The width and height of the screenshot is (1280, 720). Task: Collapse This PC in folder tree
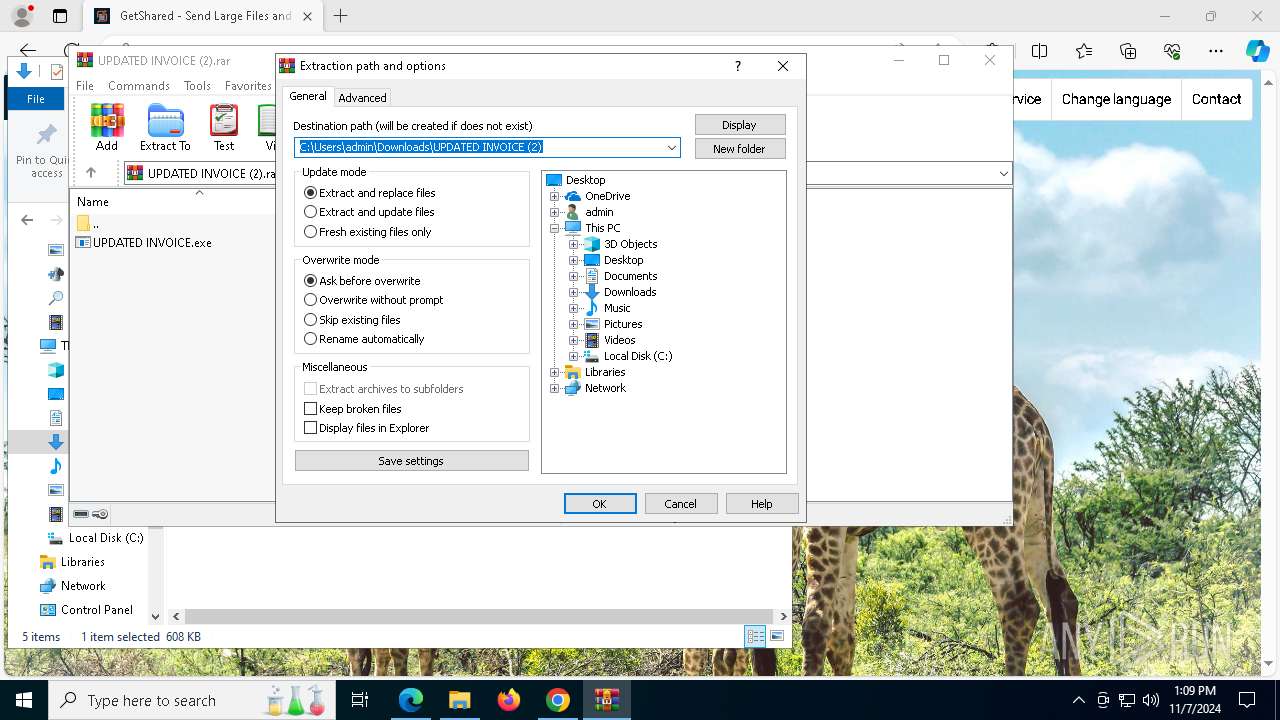[x=555, y=228]
